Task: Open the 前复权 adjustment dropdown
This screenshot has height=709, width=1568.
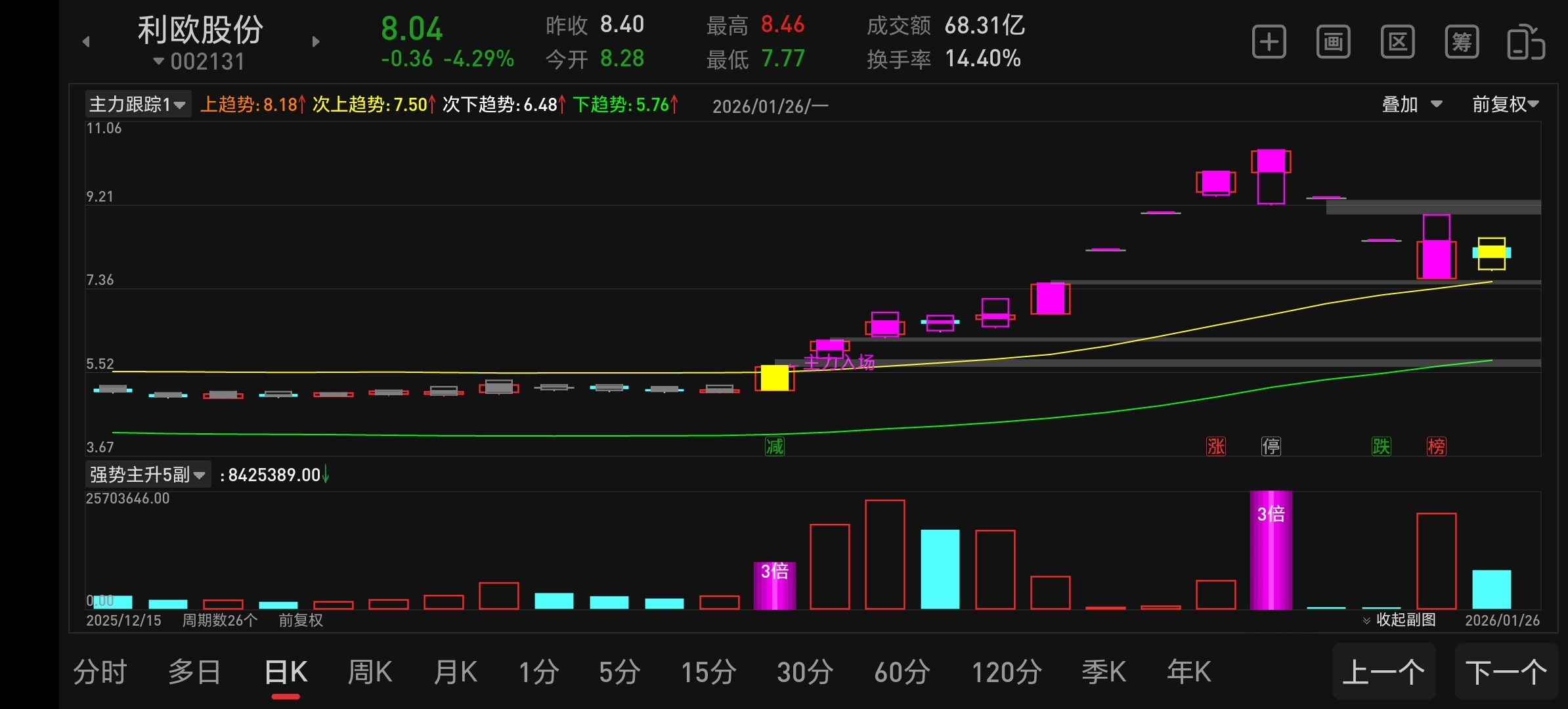Action: 1505,104
